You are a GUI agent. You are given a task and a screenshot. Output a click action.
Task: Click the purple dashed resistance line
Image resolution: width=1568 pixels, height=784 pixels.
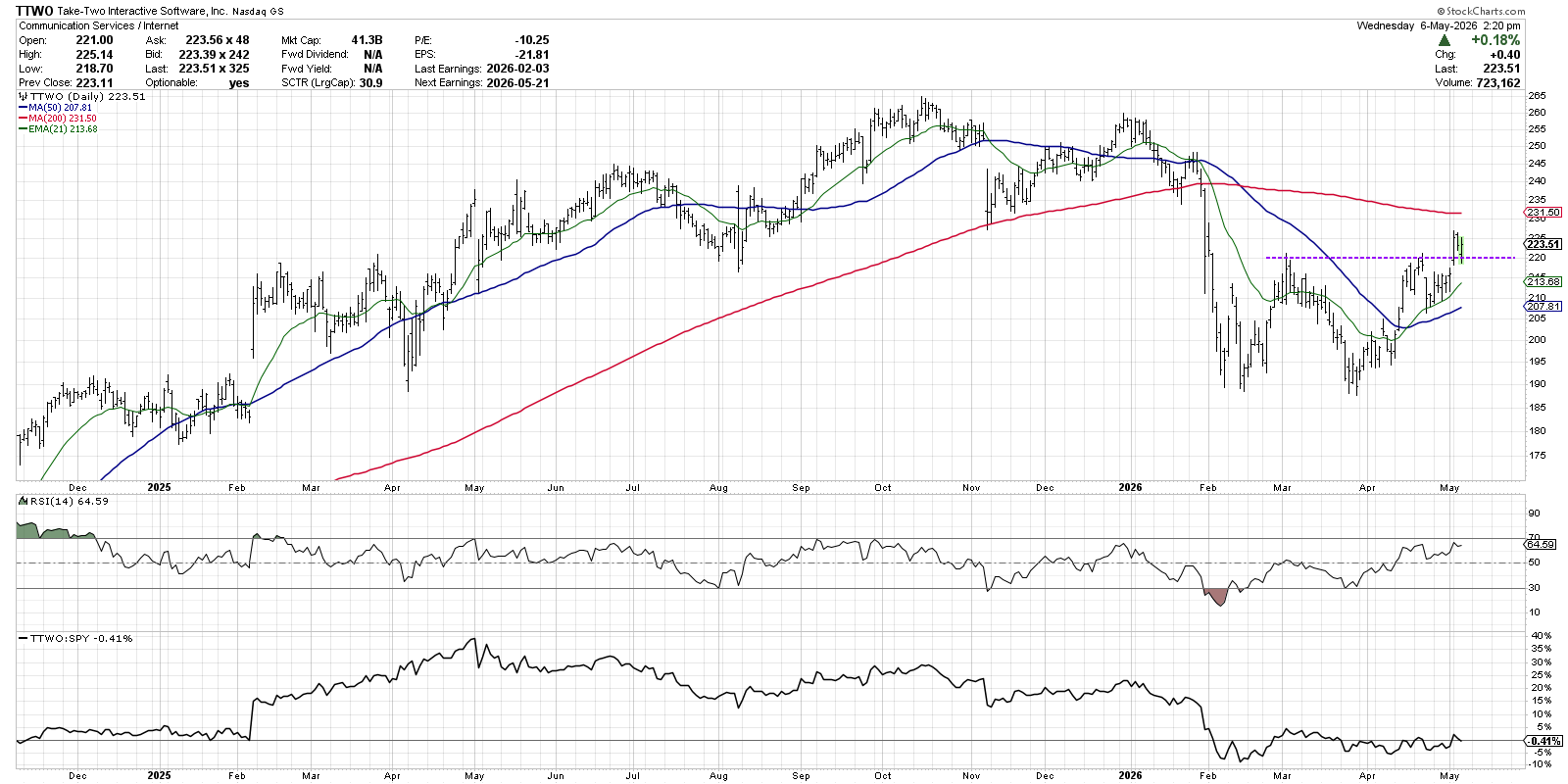[x=1390, y=258]
